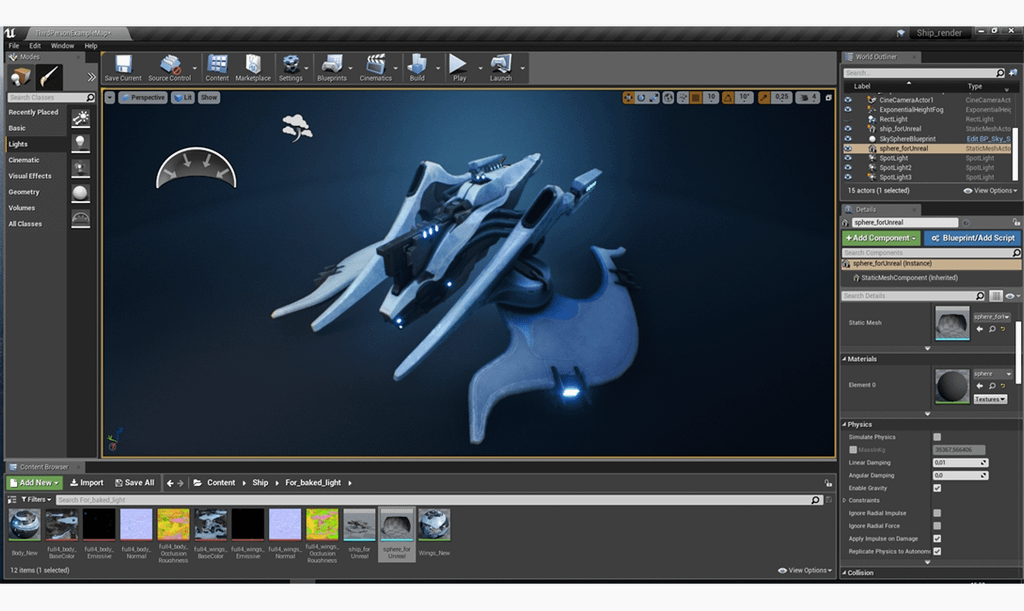
Task: Pick the Directional Light actor icon
Action: (80, 118)
